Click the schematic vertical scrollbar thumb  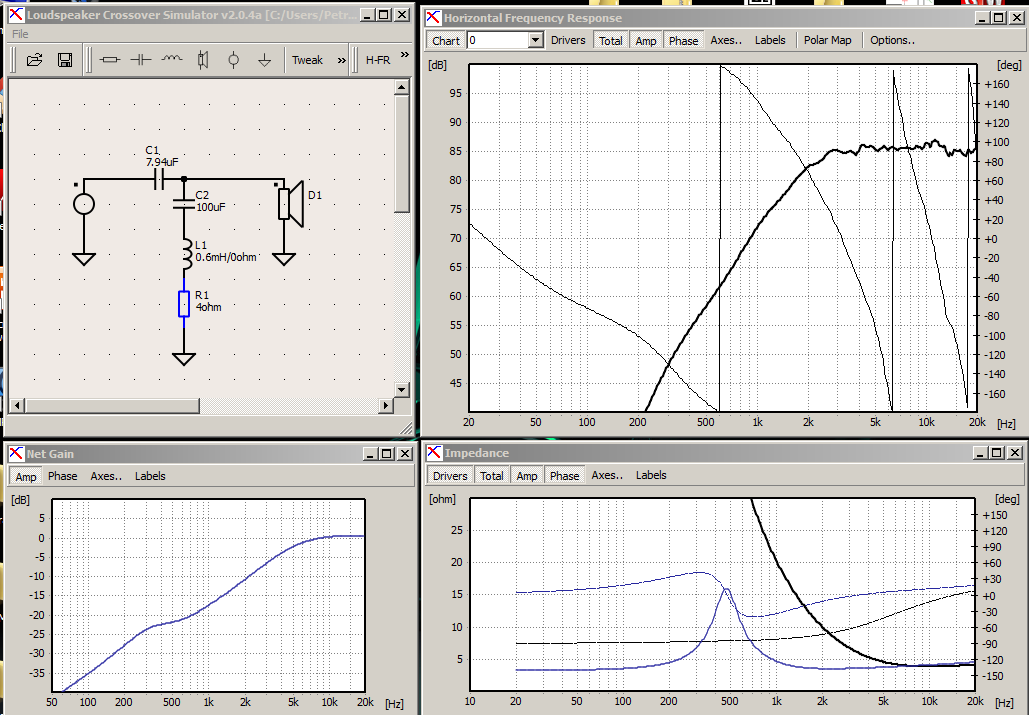[402, 153]
